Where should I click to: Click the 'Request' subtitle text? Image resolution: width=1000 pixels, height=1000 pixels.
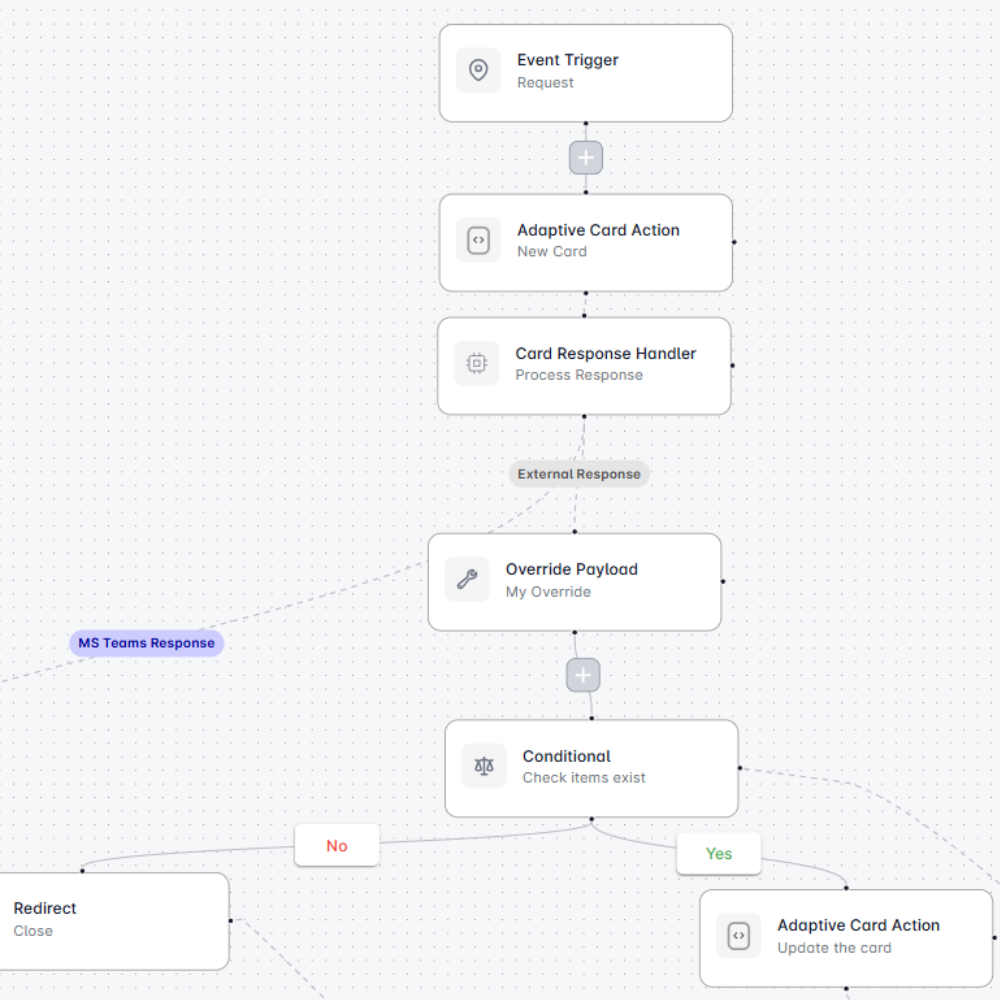[545, 83]
